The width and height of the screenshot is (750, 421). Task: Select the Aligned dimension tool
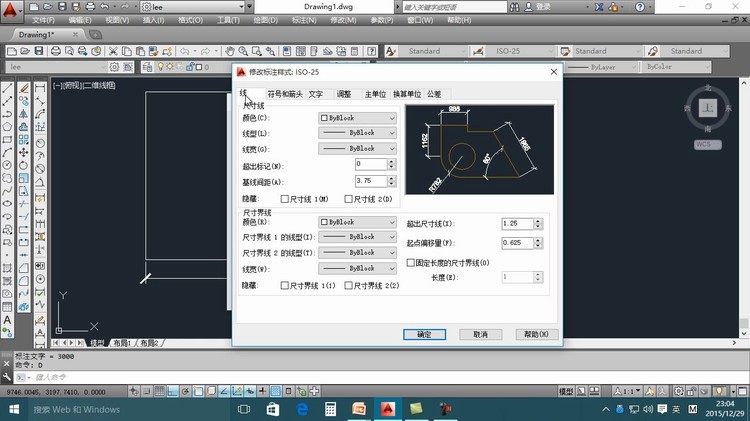click(x=40, y=101)
